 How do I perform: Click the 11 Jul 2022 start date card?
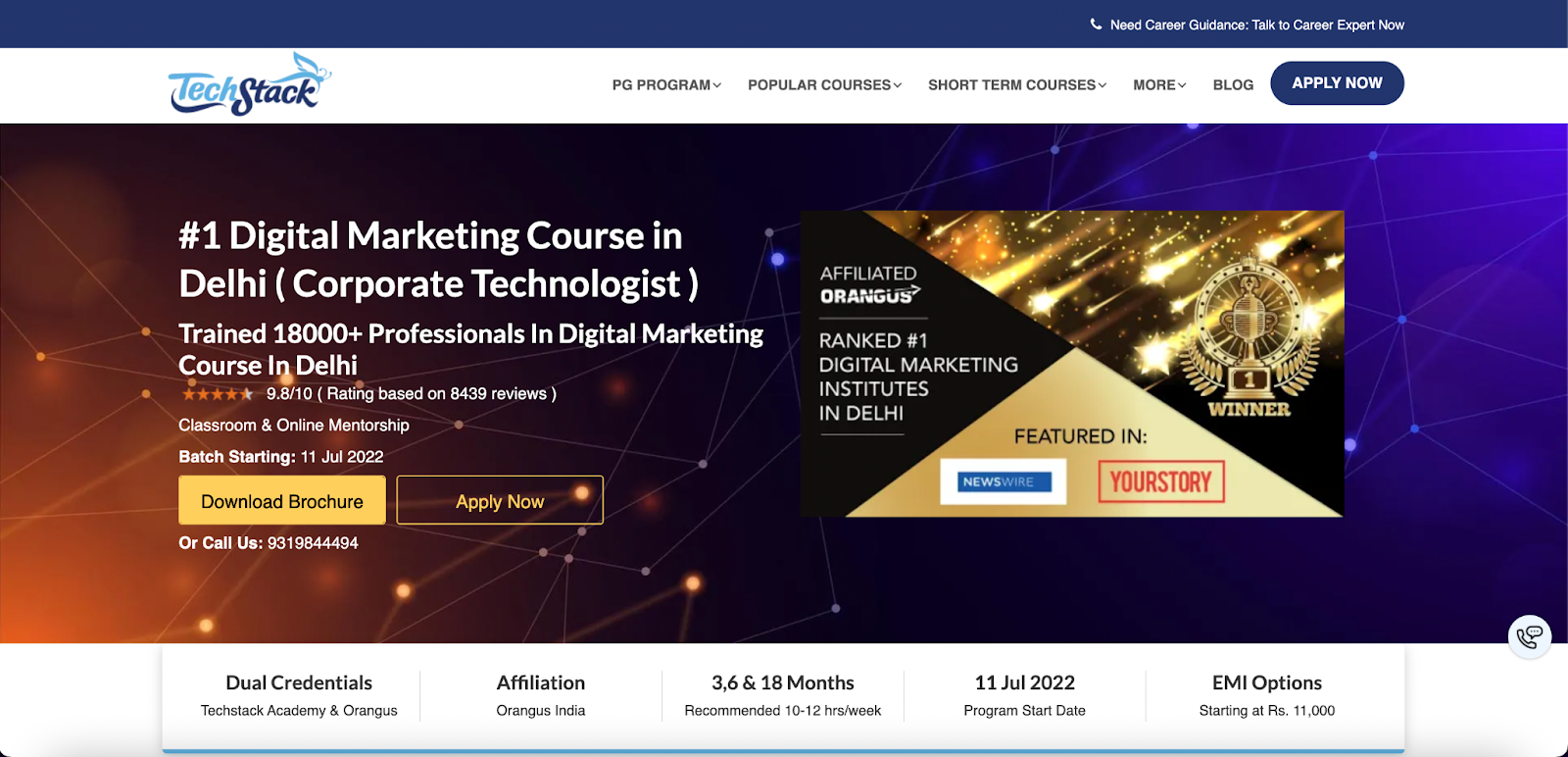click(x=1024, y=695)
